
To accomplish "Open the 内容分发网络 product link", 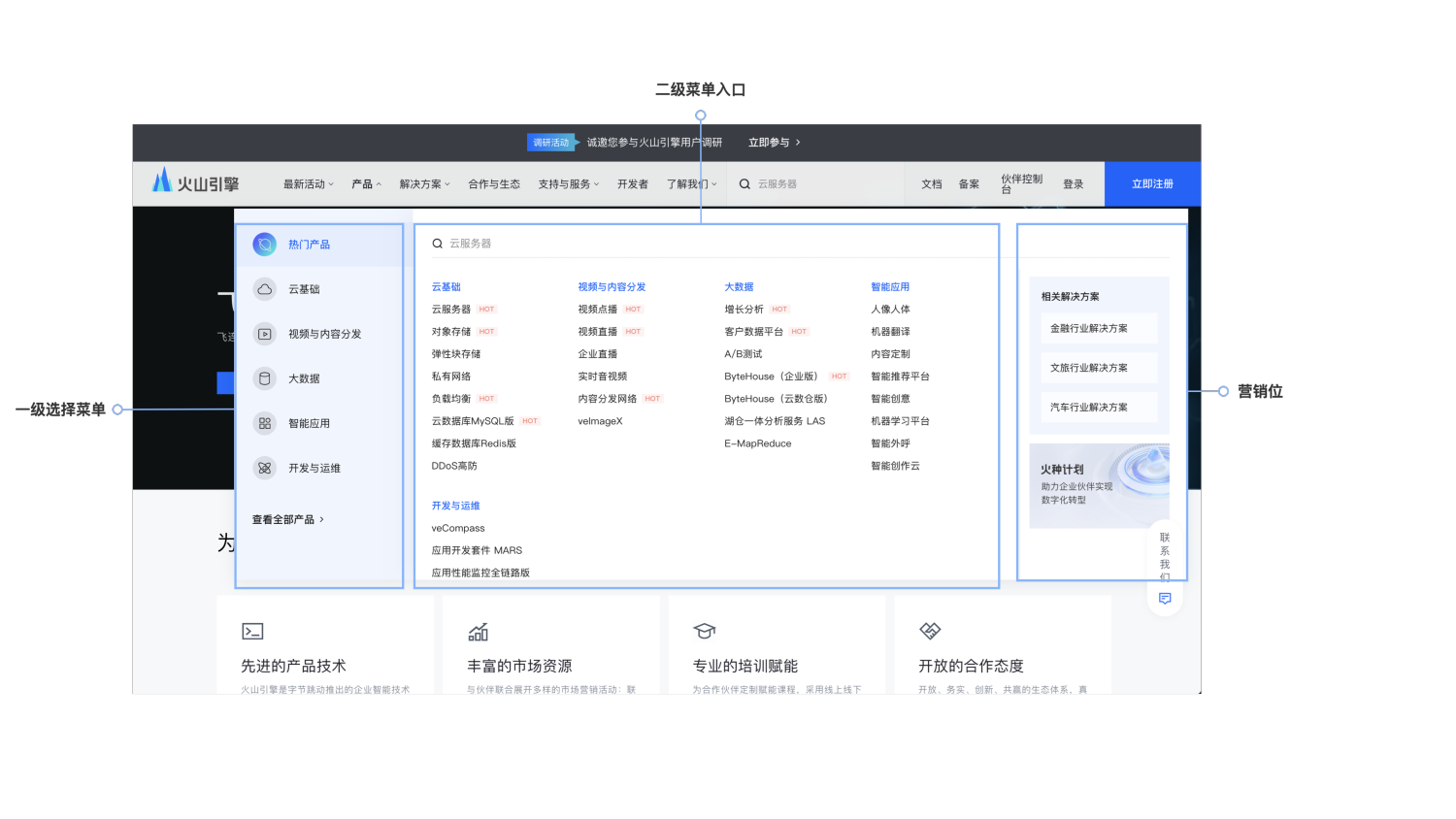I will tap(608, 399).
